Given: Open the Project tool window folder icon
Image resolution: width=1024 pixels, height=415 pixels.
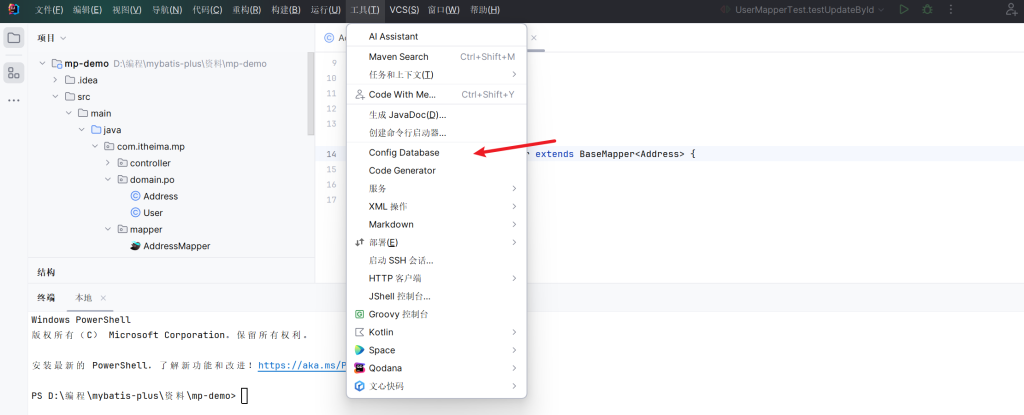Looking at the screenshot, I should (14, 38).
